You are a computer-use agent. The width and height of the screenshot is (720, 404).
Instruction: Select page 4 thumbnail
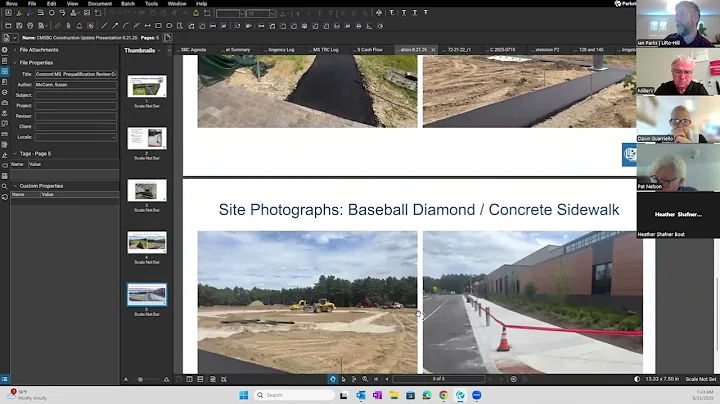147,242
